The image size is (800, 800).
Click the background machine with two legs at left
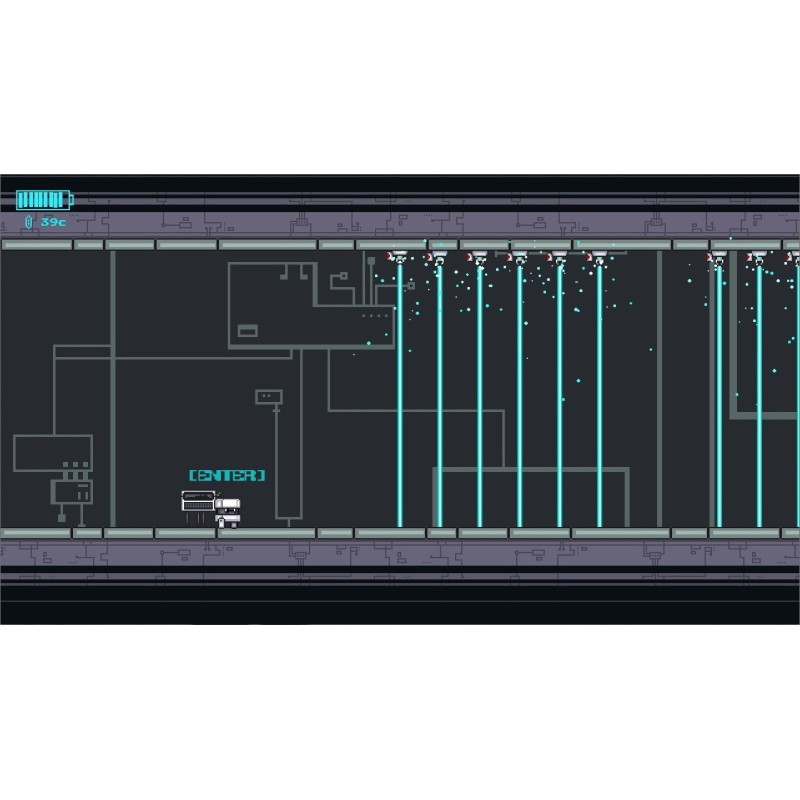click(x=71, y=493)
